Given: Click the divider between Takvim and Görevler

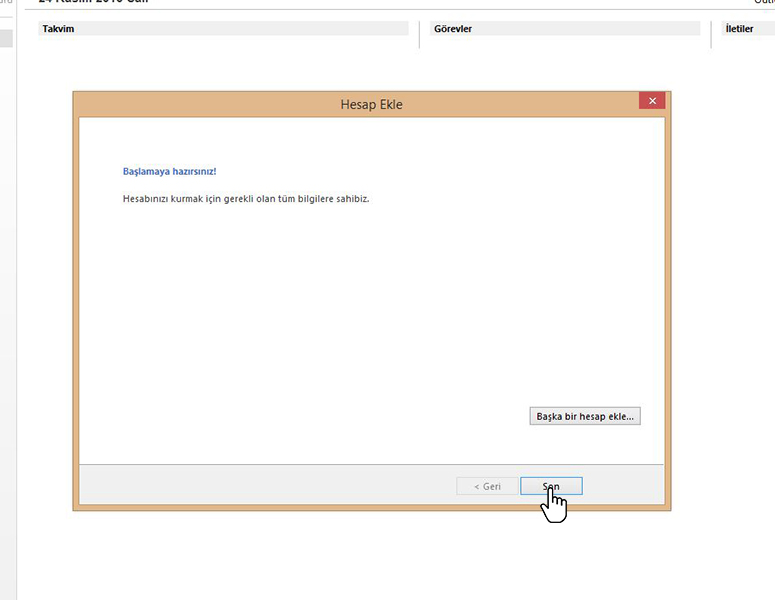Looking at the screenshot, I should [420, 34].
